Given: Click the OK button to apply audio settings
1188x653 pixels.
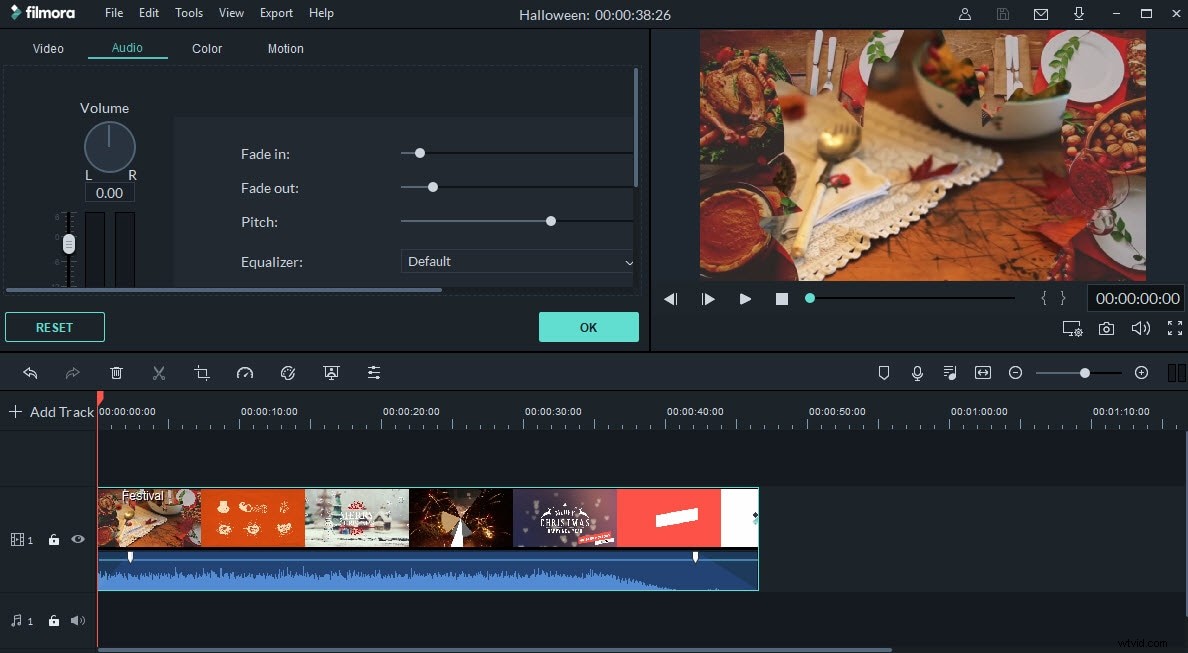Looking at the screenshot, I should tap(588, 326).
